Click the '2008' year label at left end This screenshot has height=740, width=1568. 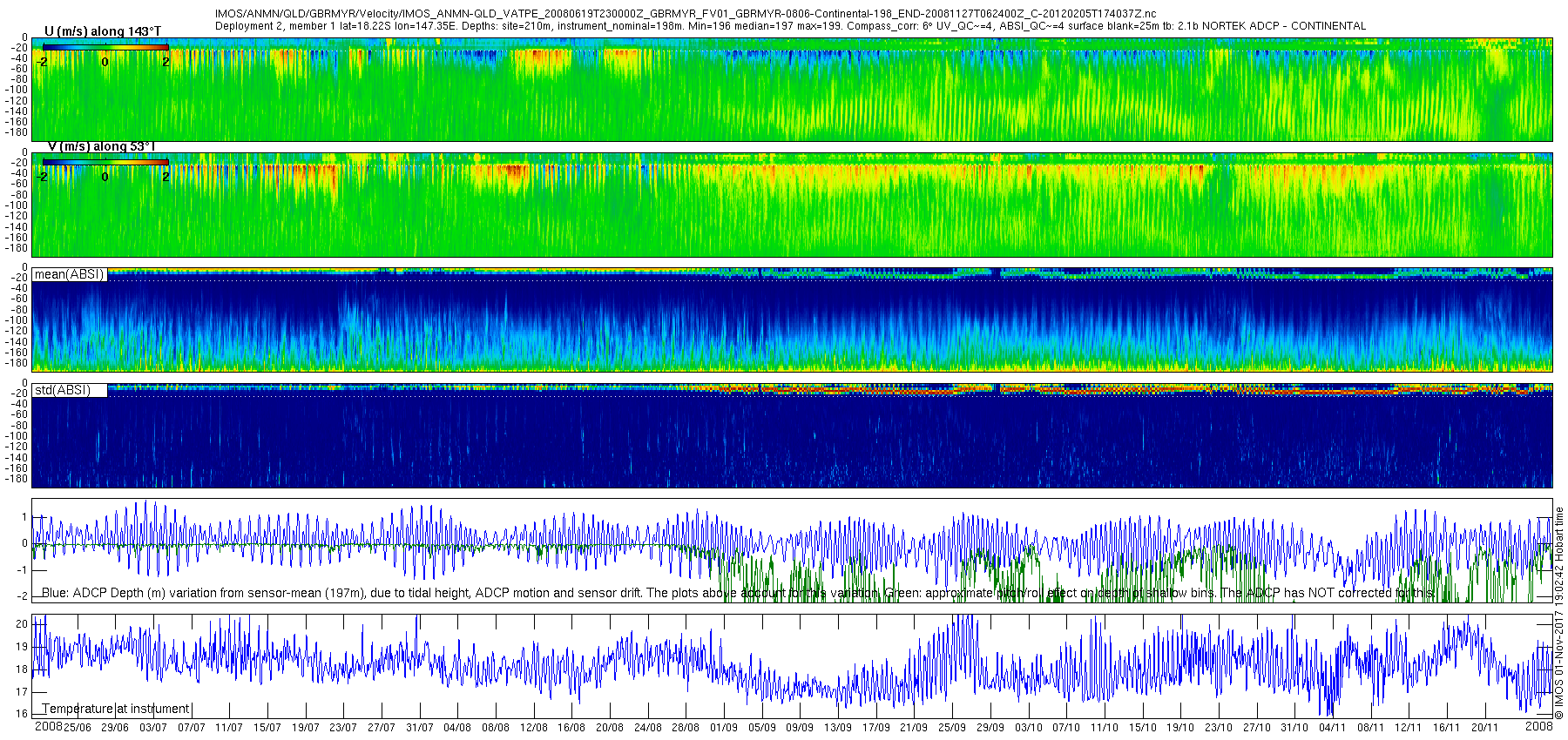tap(48, 726)
